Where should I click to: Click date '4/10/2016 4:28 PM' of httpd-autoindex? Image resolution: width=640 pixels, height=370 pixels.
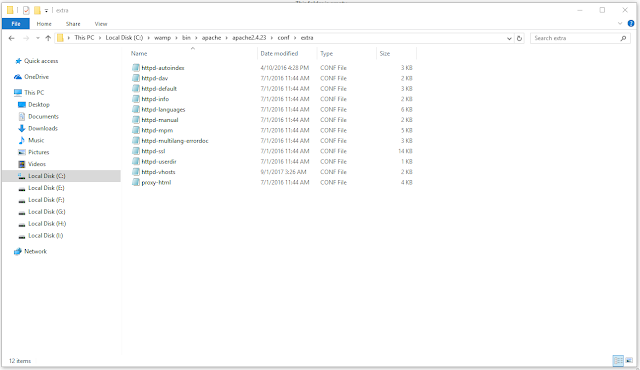click(x=284, y=68)
